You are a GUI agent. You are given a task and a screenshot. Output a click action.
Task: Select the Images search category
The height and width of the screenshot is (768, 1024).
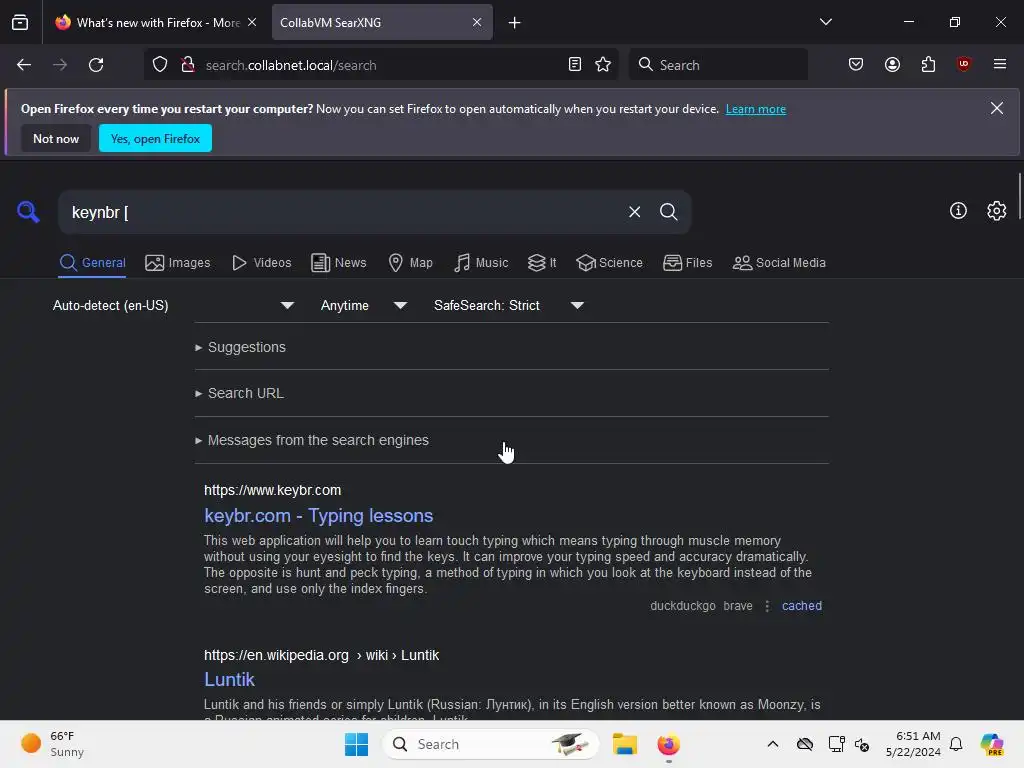(178, 263)
